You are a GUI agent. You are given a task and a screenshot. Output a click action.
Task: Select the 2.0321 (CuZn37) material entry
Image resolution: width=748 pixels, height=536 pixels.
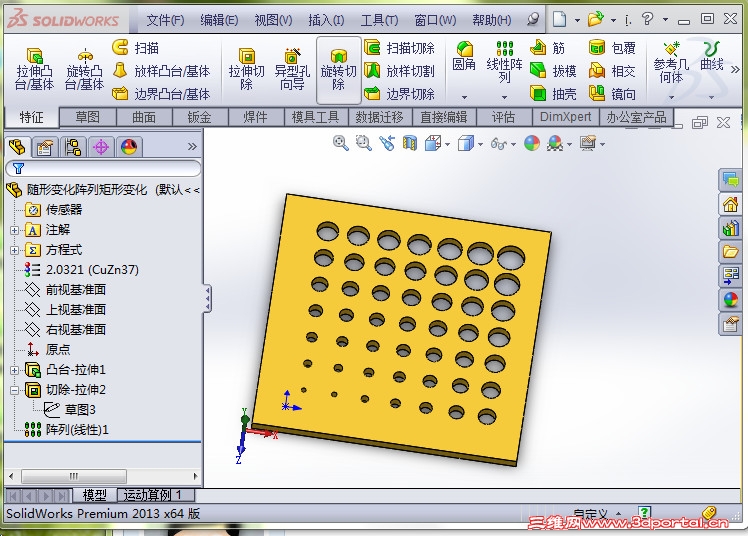tap(82, 269)
